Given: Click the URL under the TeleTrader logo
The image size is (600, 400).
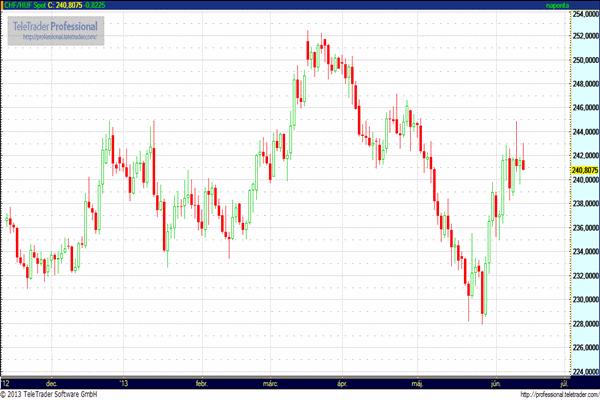Looking at the screenshot, I should pyautogui.click(x=60, y=37).
